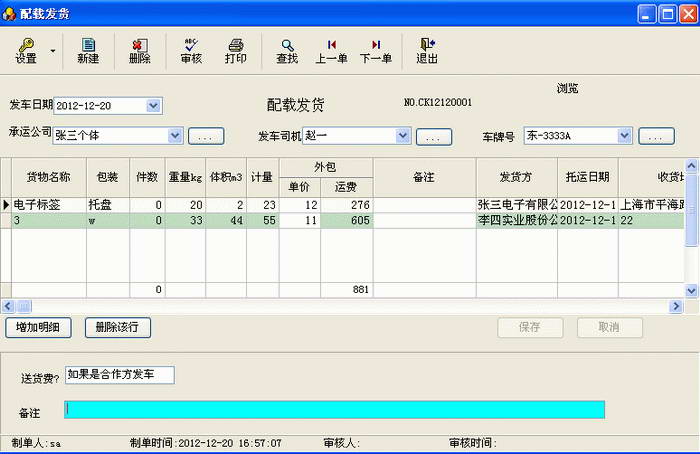
Task: Click the 打印 print toolbar icon
Action: click(x=236, y=51)
